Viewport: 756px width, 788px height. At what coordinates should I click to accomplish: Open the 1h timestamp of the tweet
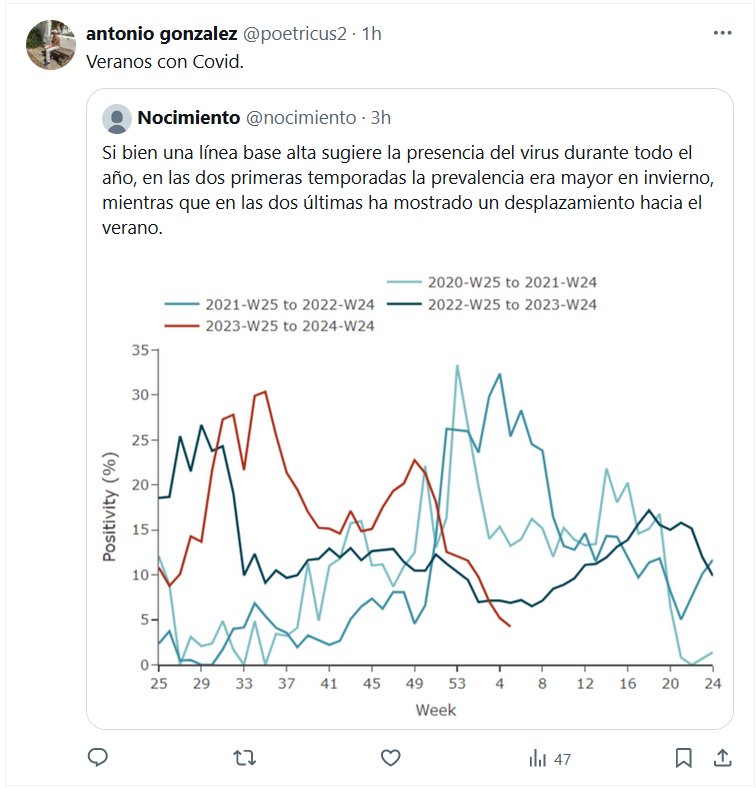pyautogui.click(x=371, y=33)
